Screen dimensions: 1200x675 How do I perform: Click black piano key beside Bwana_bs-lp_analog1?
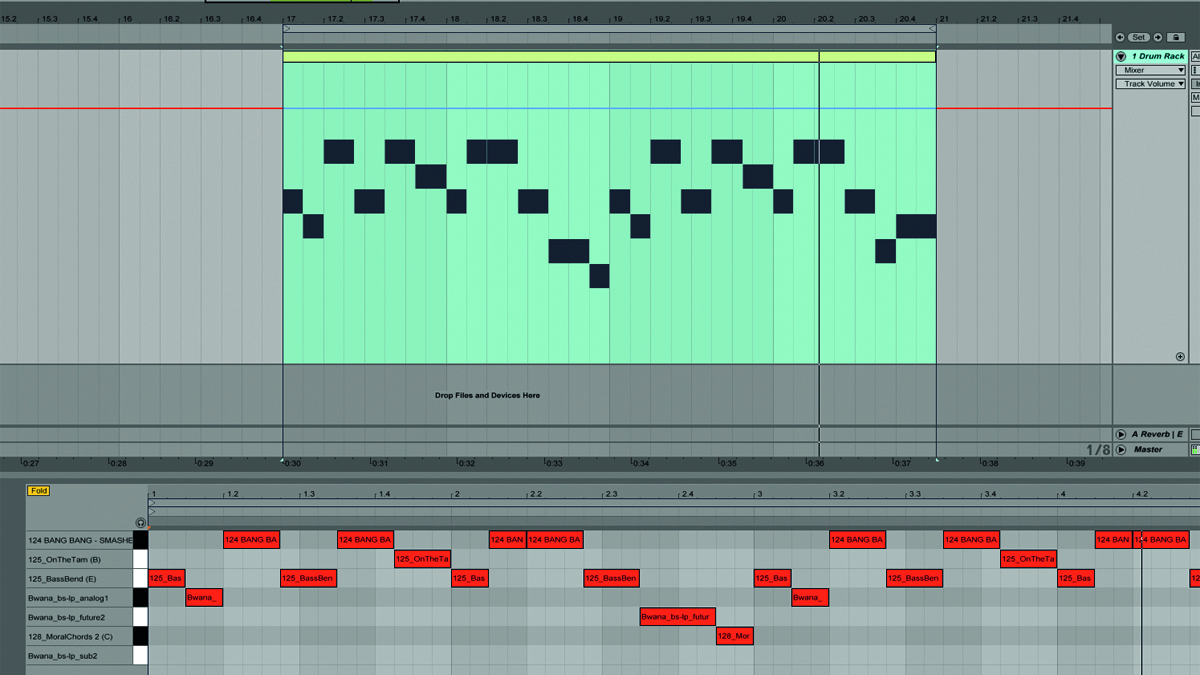point(140,598)
